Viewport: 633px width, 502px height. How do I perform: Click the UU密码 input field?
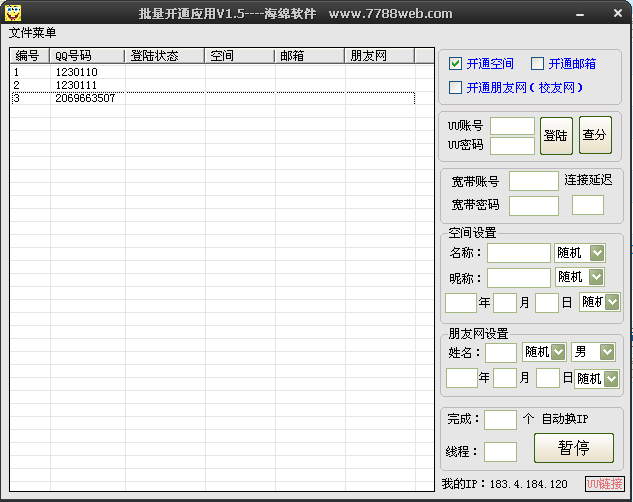(x=512, y=146)
